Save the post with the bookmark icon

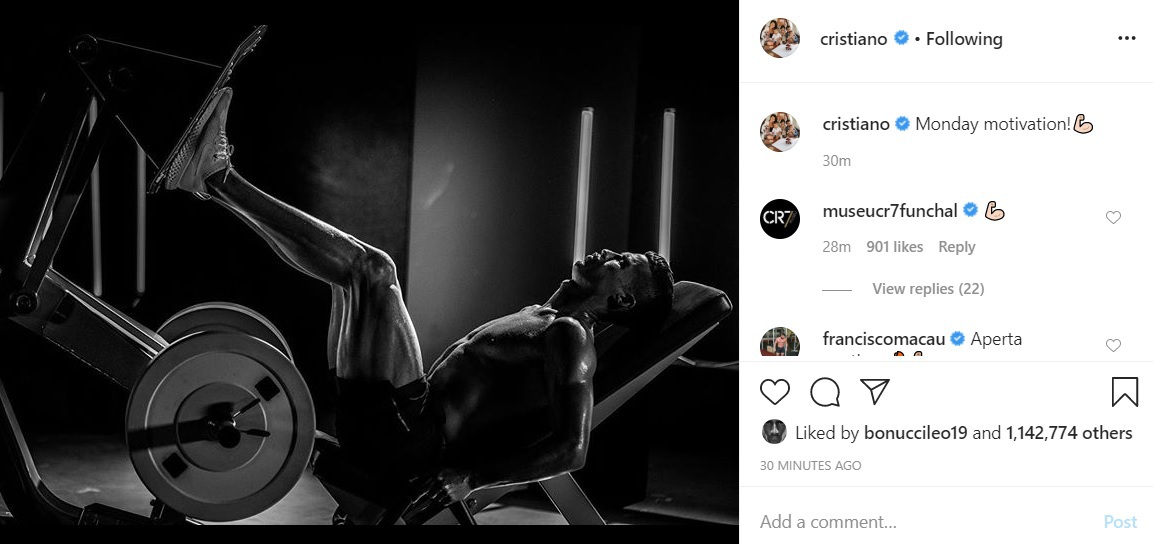tap(1124, 392)
